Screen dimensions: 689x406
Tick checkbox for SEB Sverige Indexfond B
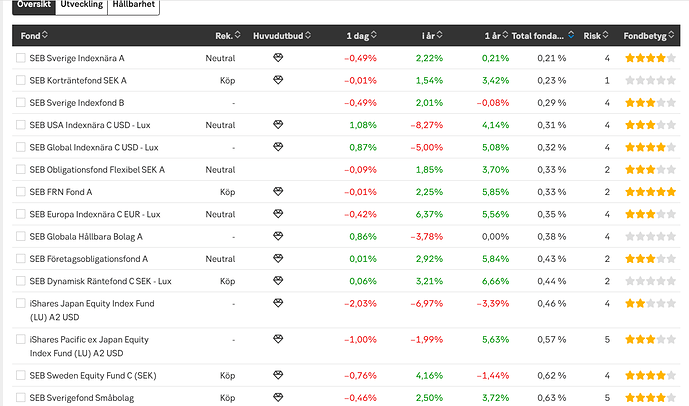tap(21, 103)
